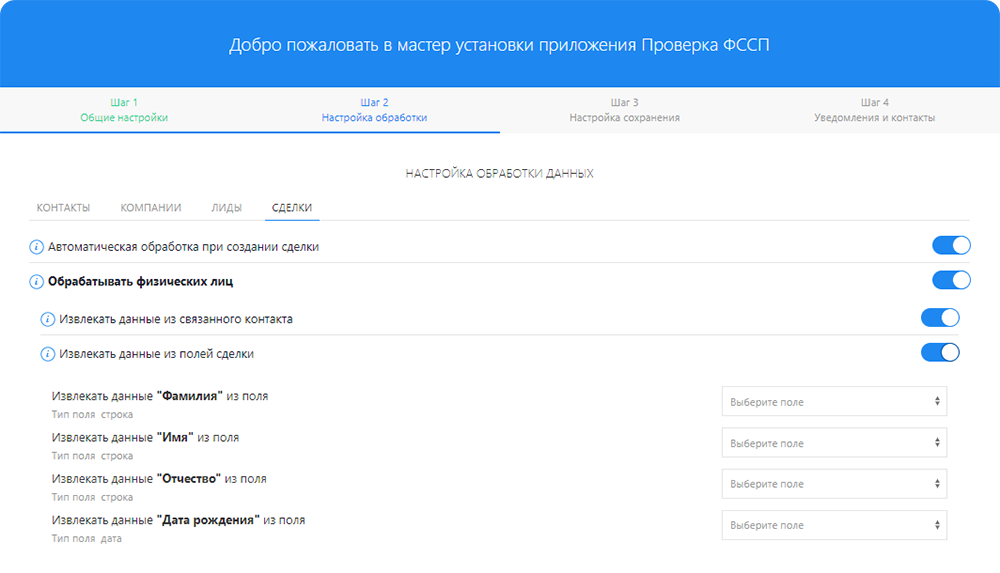Select Шаг 2 Настройка обработки step
This screenshot has width=1000, height=573.
(x=374, y=110)
